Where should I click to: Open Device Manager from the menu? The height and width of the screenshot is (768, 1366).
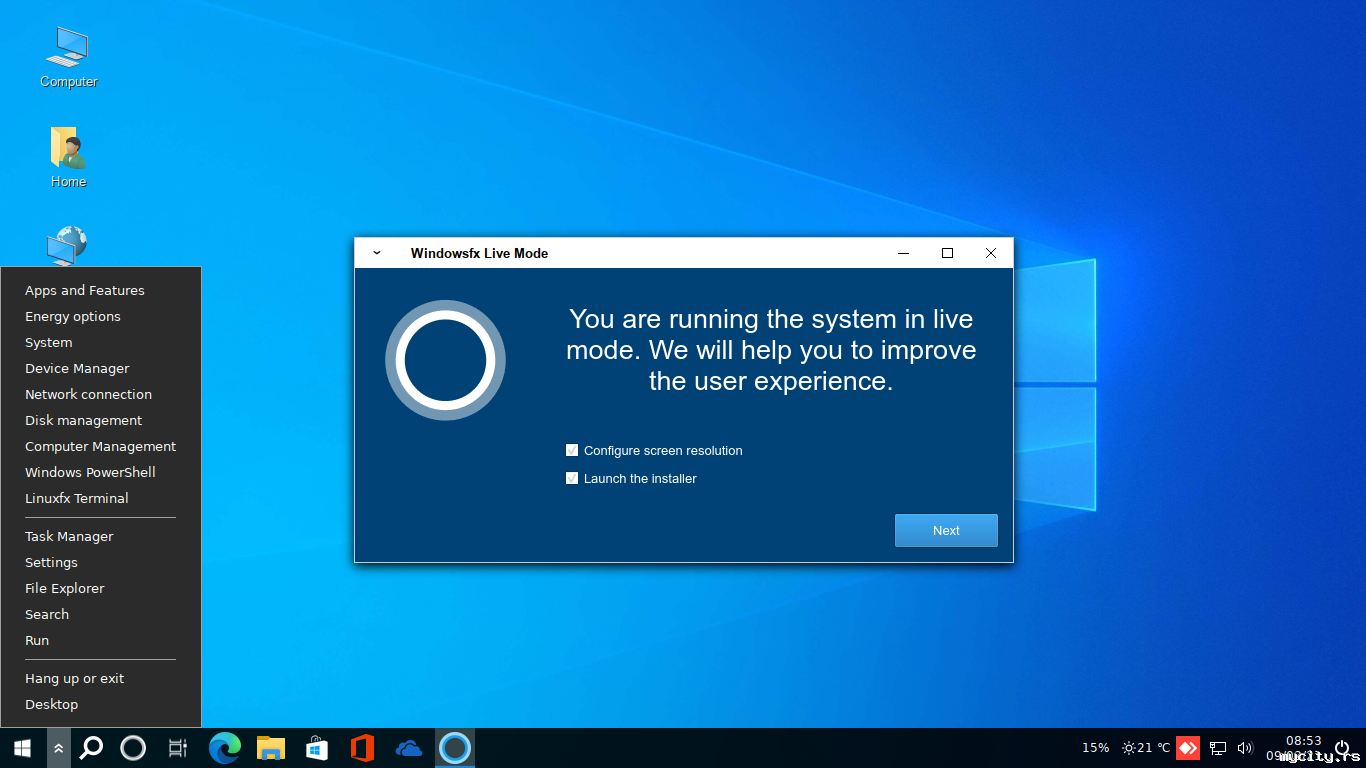point(77,368)
